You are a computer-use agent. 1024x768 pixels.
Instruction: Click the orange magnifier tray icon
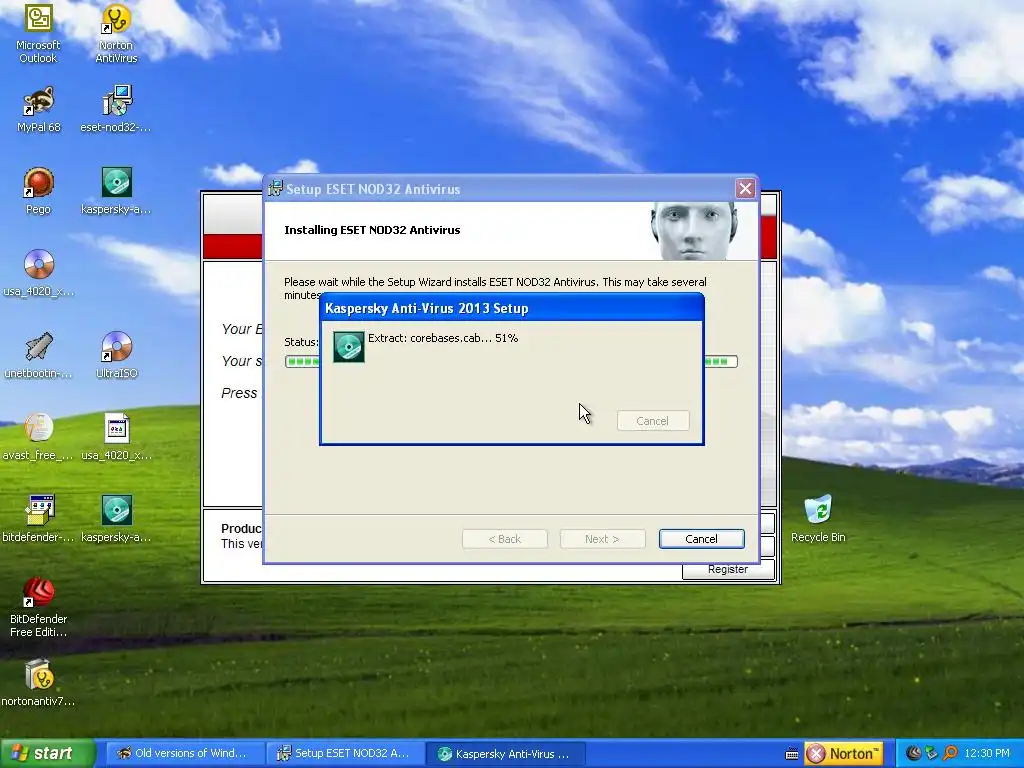click(x=950, y=753)
